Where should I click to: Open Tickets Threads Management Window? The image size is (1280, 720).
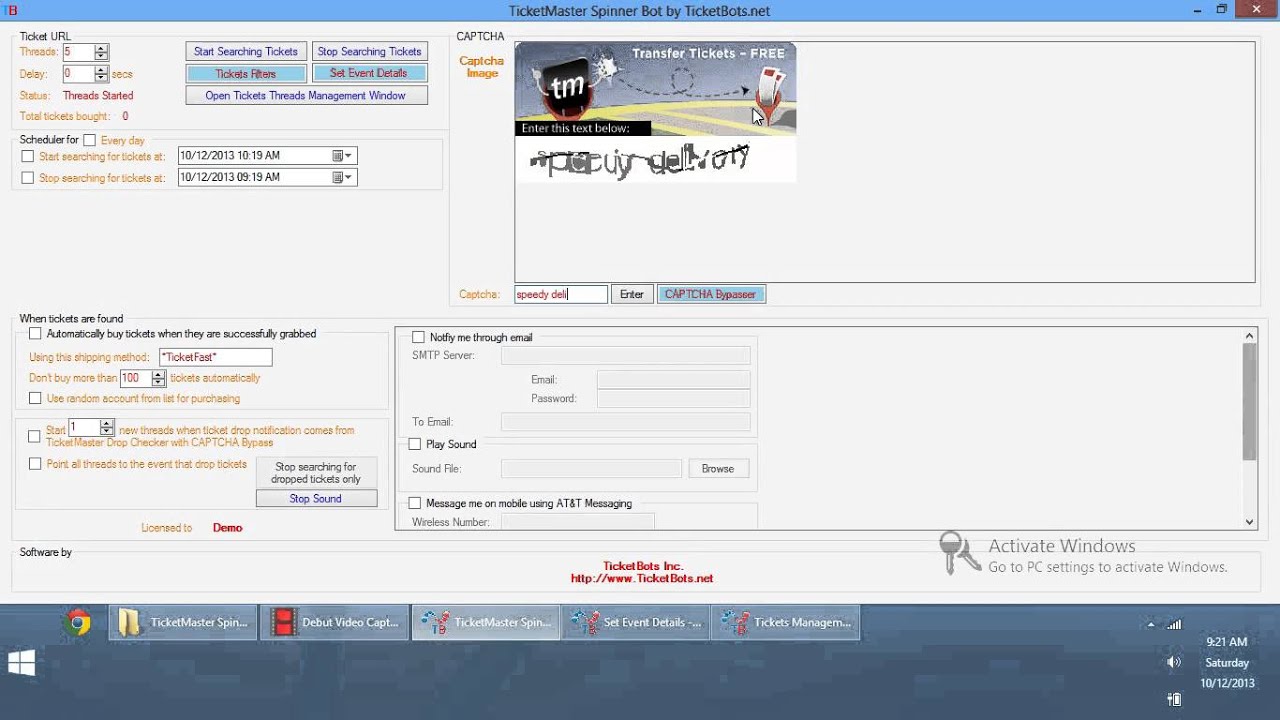[306, 96]
